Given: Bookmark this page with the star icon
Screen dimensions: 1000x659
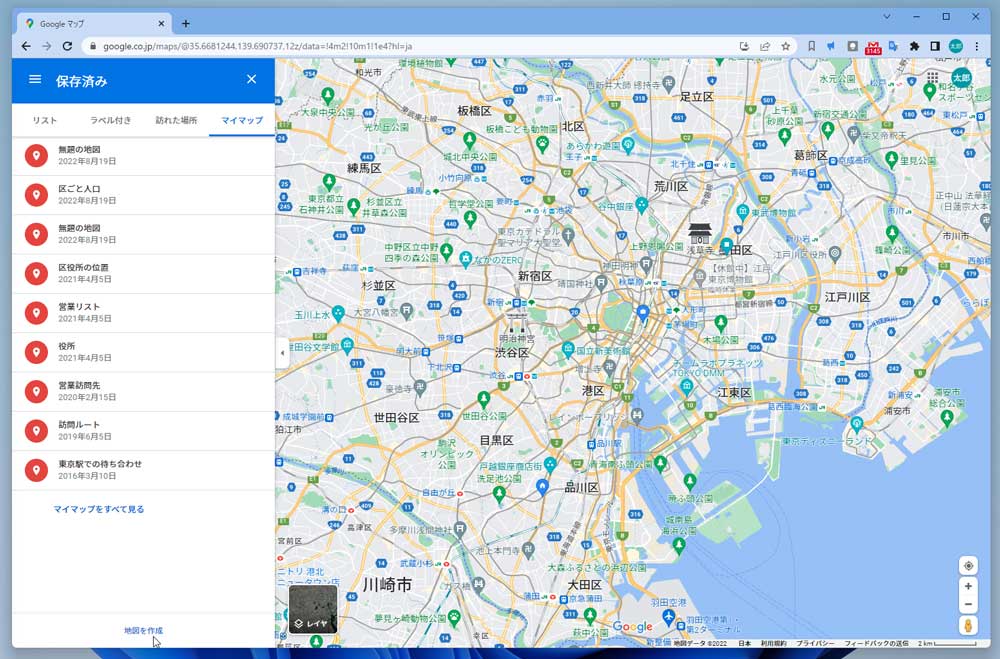Looking at the screenshot, I should click(x=786, y=46).
